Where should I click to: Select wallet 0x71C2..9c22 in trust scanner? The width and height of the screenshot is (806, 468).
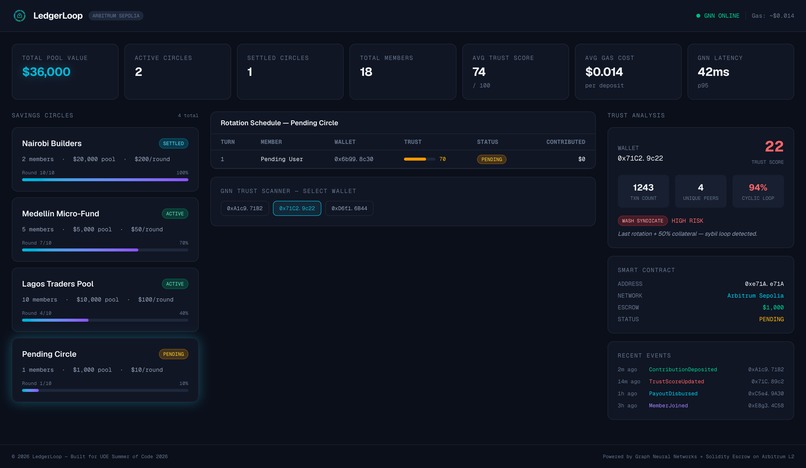coord(297,208)
